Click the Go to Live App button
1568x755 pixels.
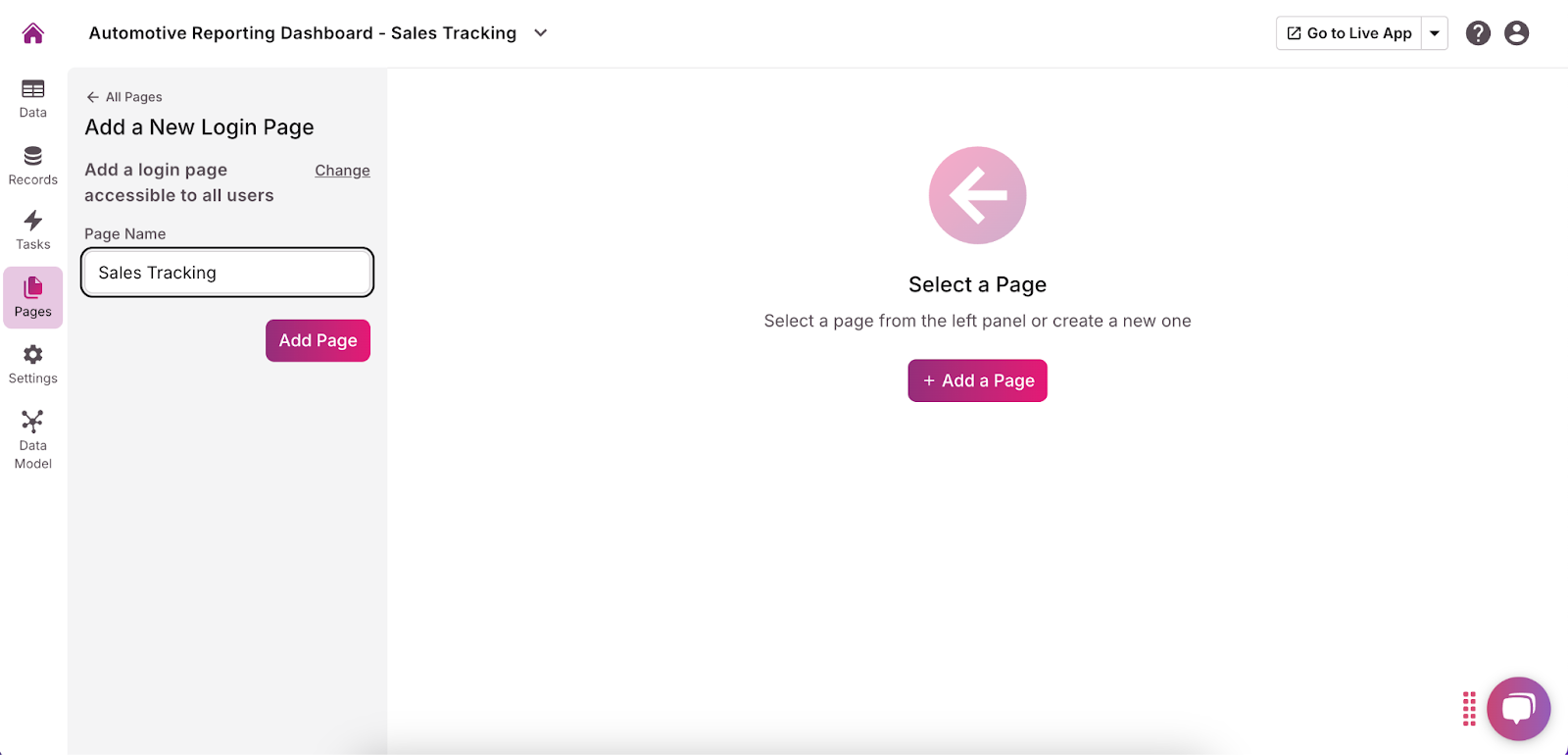pos(1349,33)
